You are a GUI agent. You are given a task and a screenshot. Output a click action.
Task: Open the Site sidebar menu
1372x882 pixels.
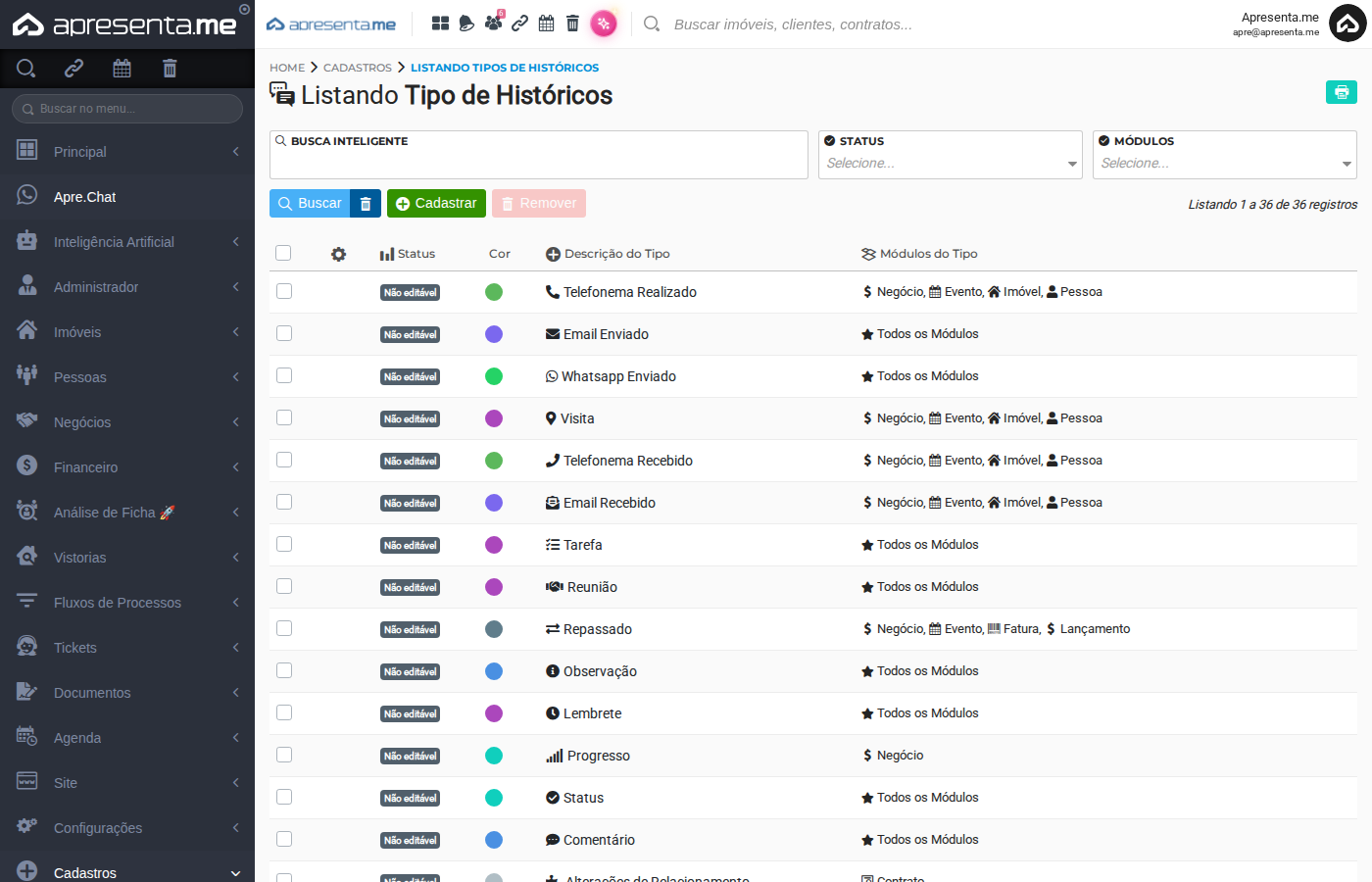[127, 783]
